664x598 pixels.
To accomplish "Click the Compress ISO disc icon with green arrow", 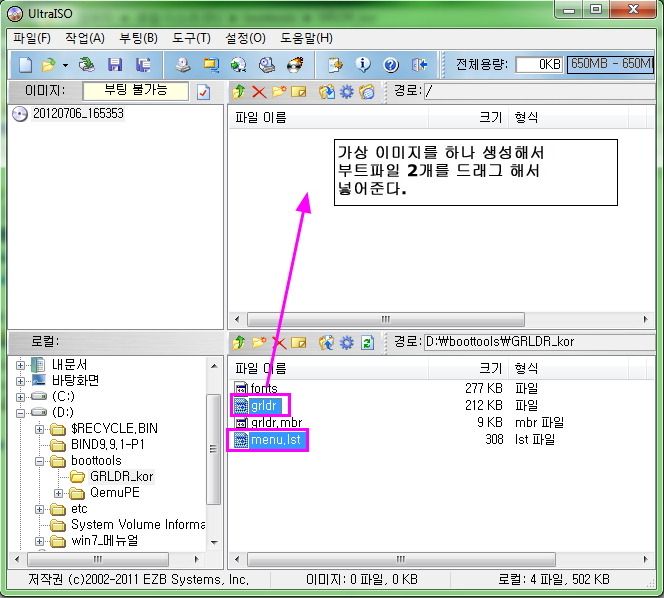I will pyautogui.click(x=238, y=65).
